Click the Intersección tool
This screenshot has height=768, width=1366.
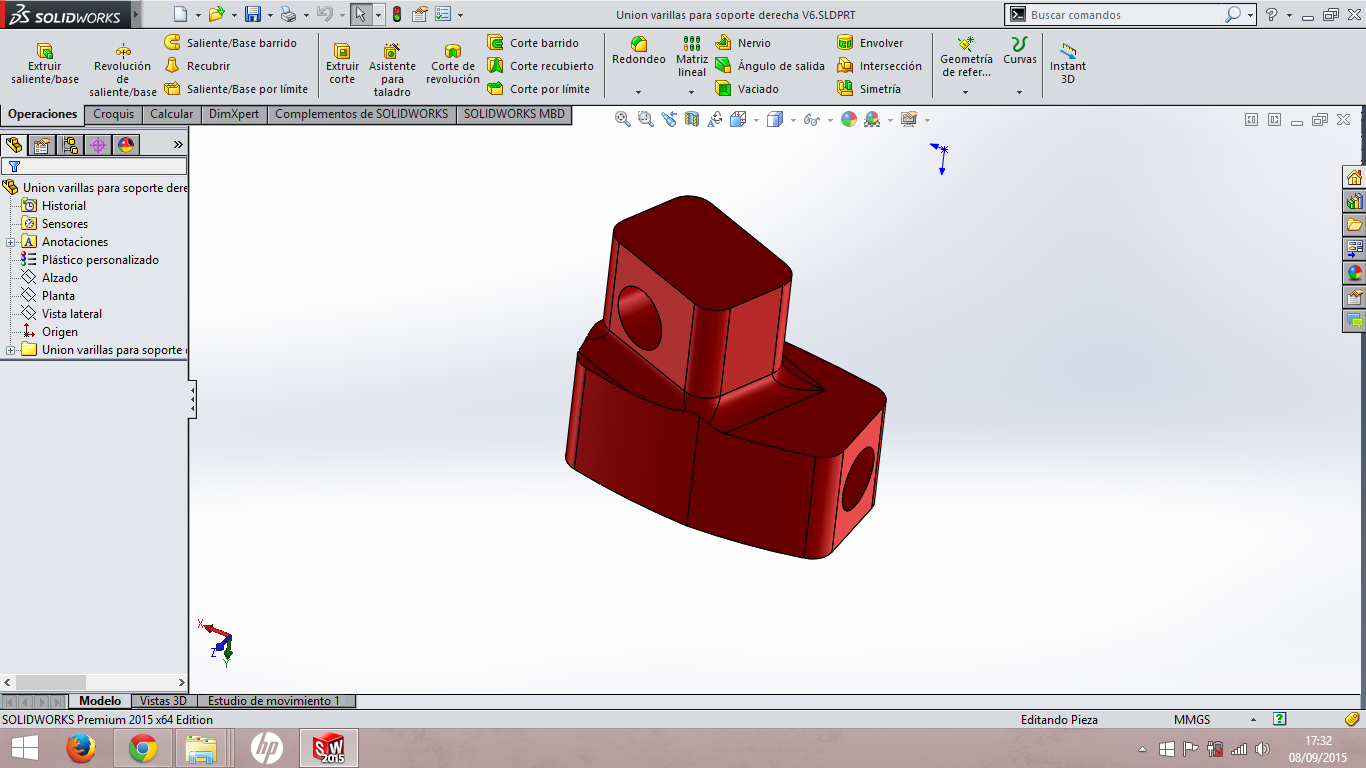879,66
